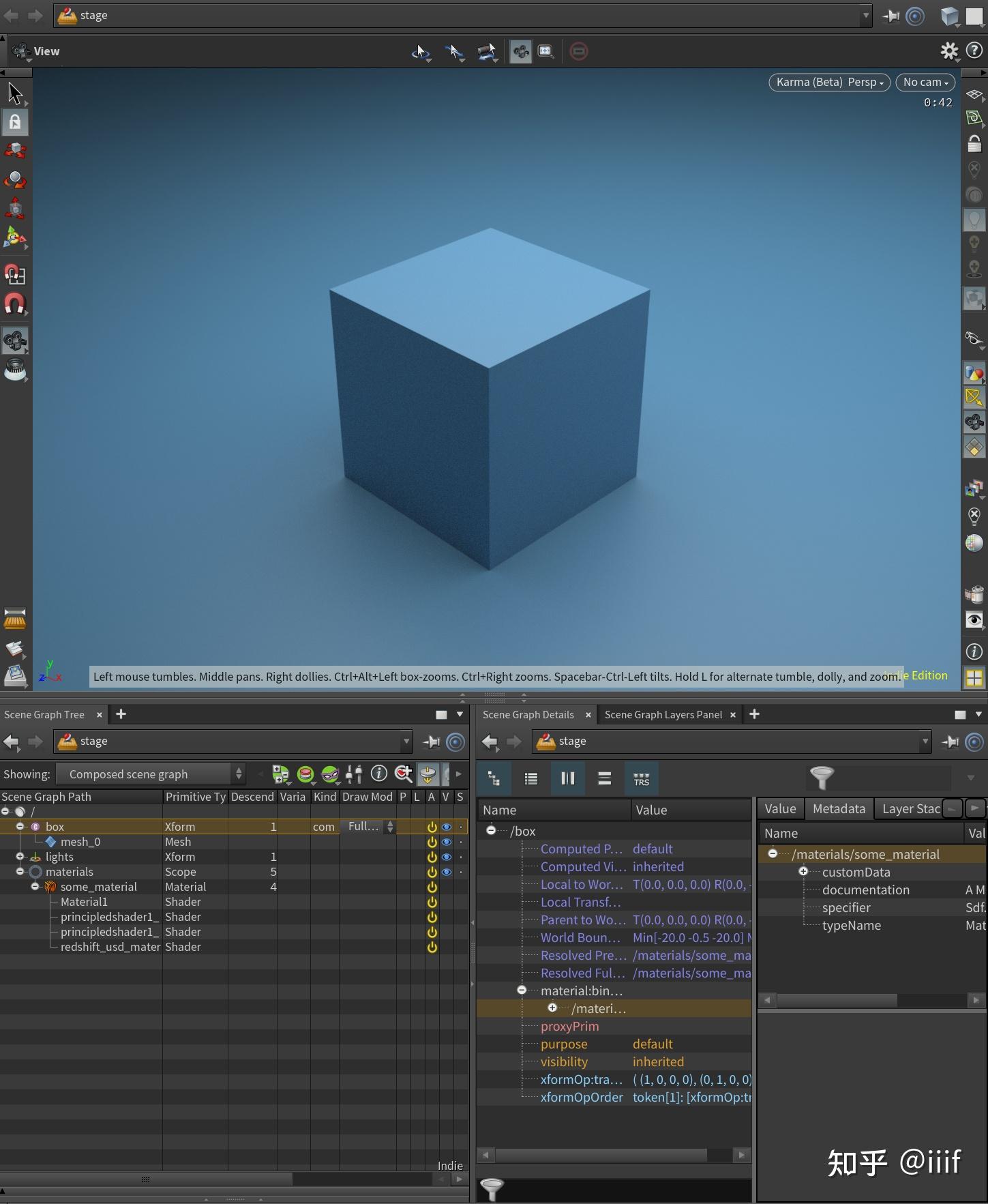Open the Layer Stack tab

[x=910, y=808]
